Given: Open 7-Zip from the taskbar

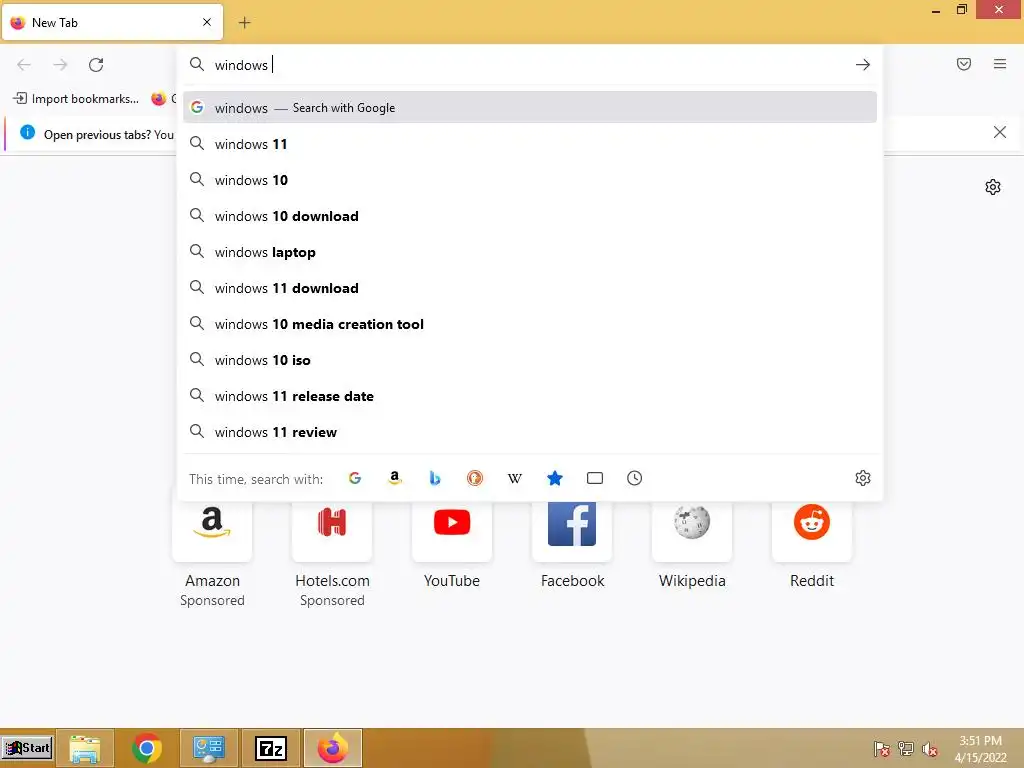Looking at the screenshot, I should [270, 748].
